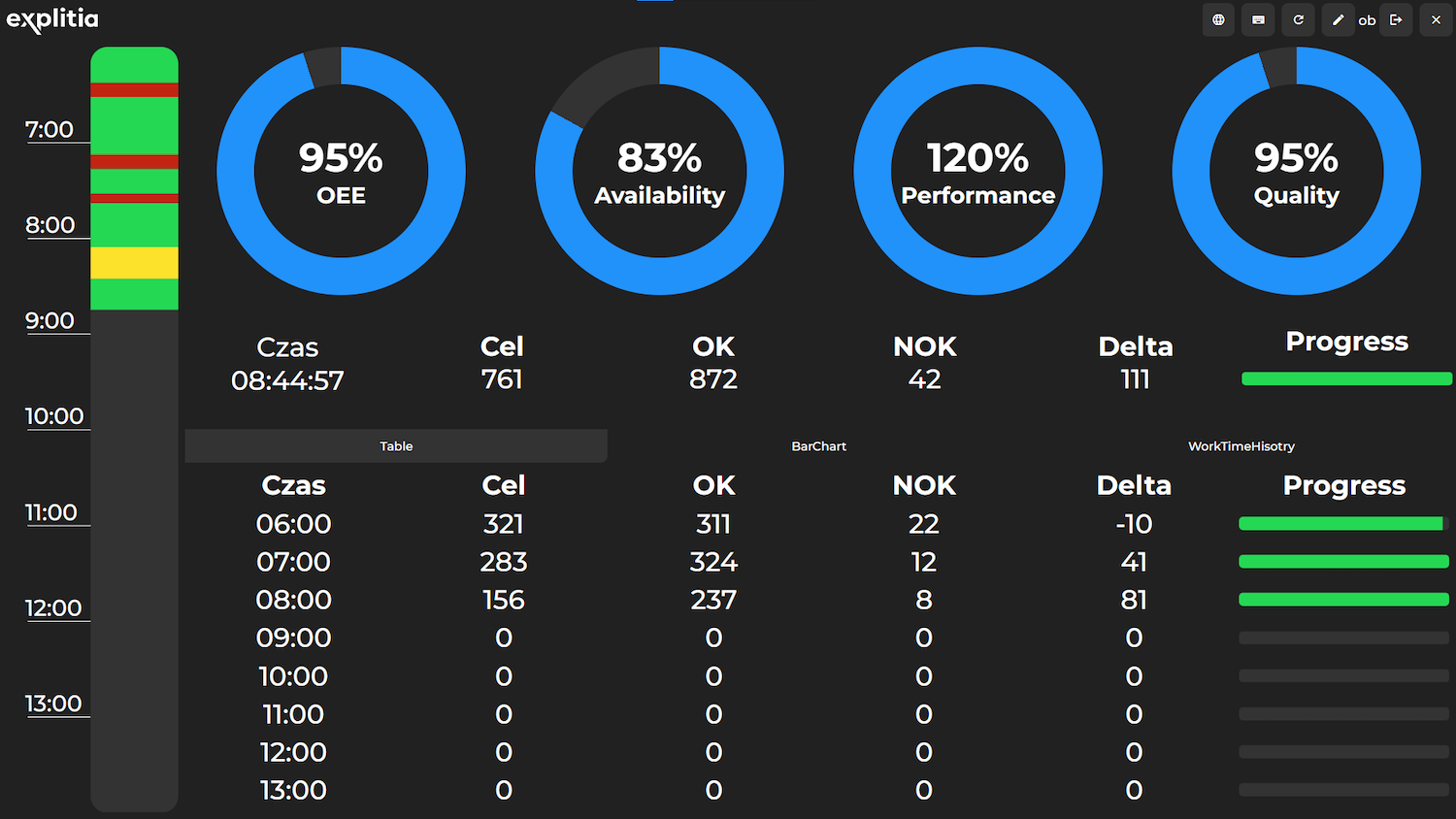
Task: Click the 83% Availability donut gauge
Action: point(659,171)
